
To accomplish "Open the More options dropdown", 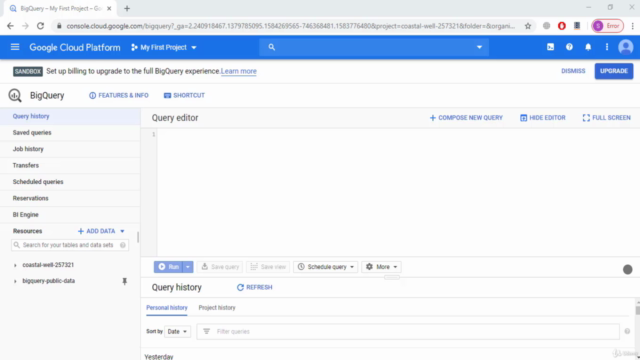I will click(x=381, y=267).
